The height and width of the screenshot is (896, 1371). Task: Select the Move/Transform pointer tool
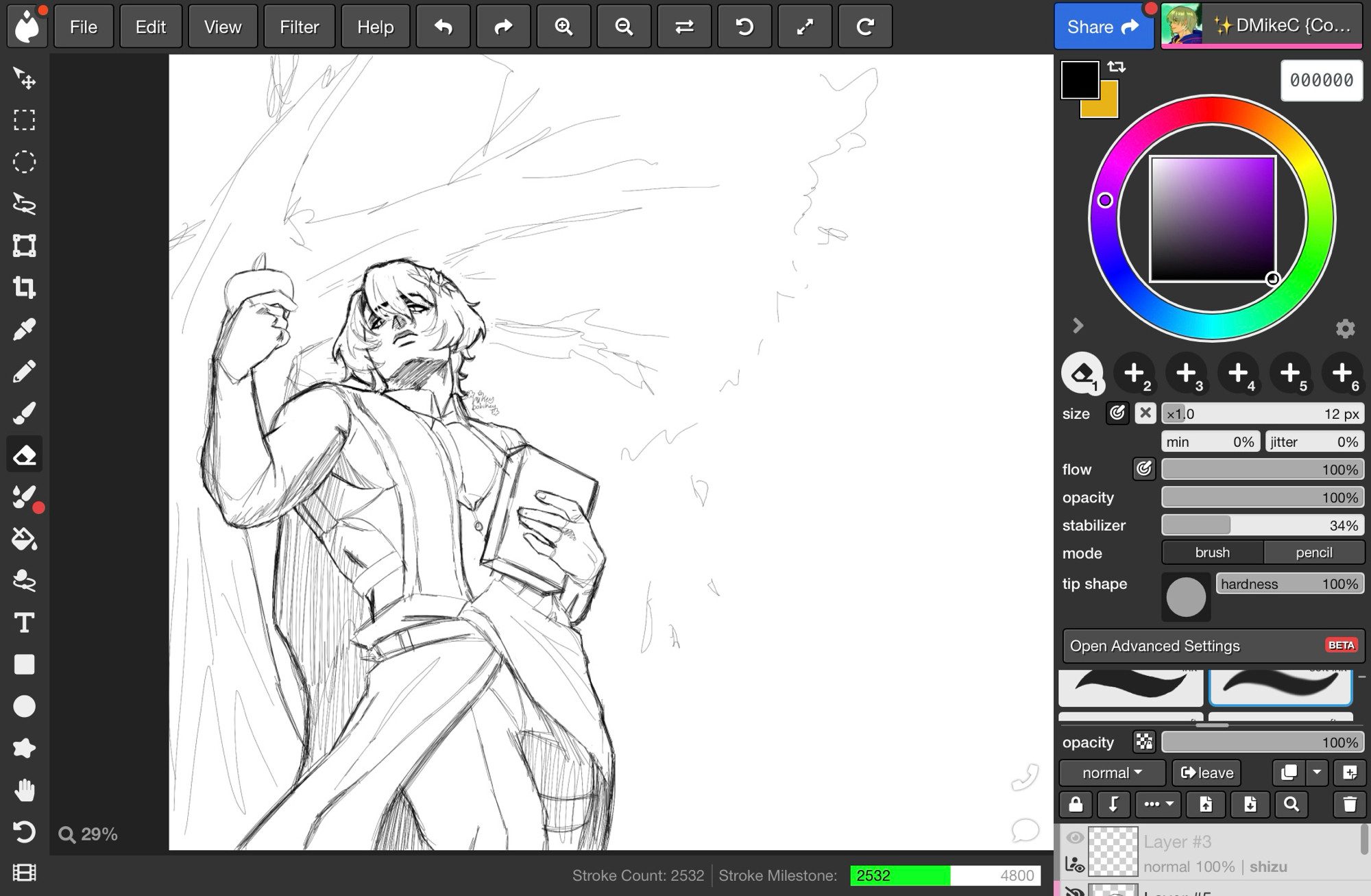click(x=25, y=79)
